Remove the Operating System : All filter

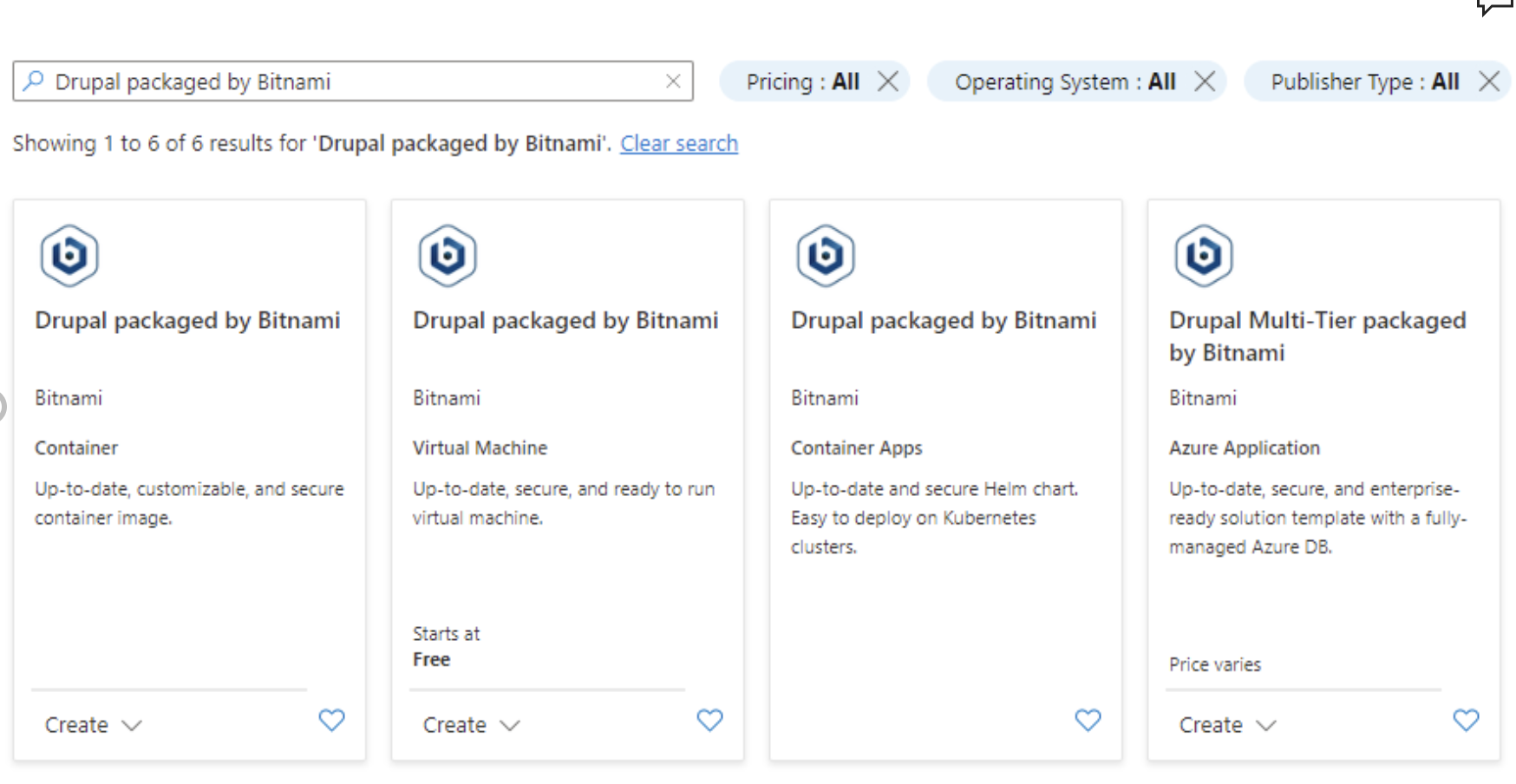pyautogui.click(x=1205, y=81)
